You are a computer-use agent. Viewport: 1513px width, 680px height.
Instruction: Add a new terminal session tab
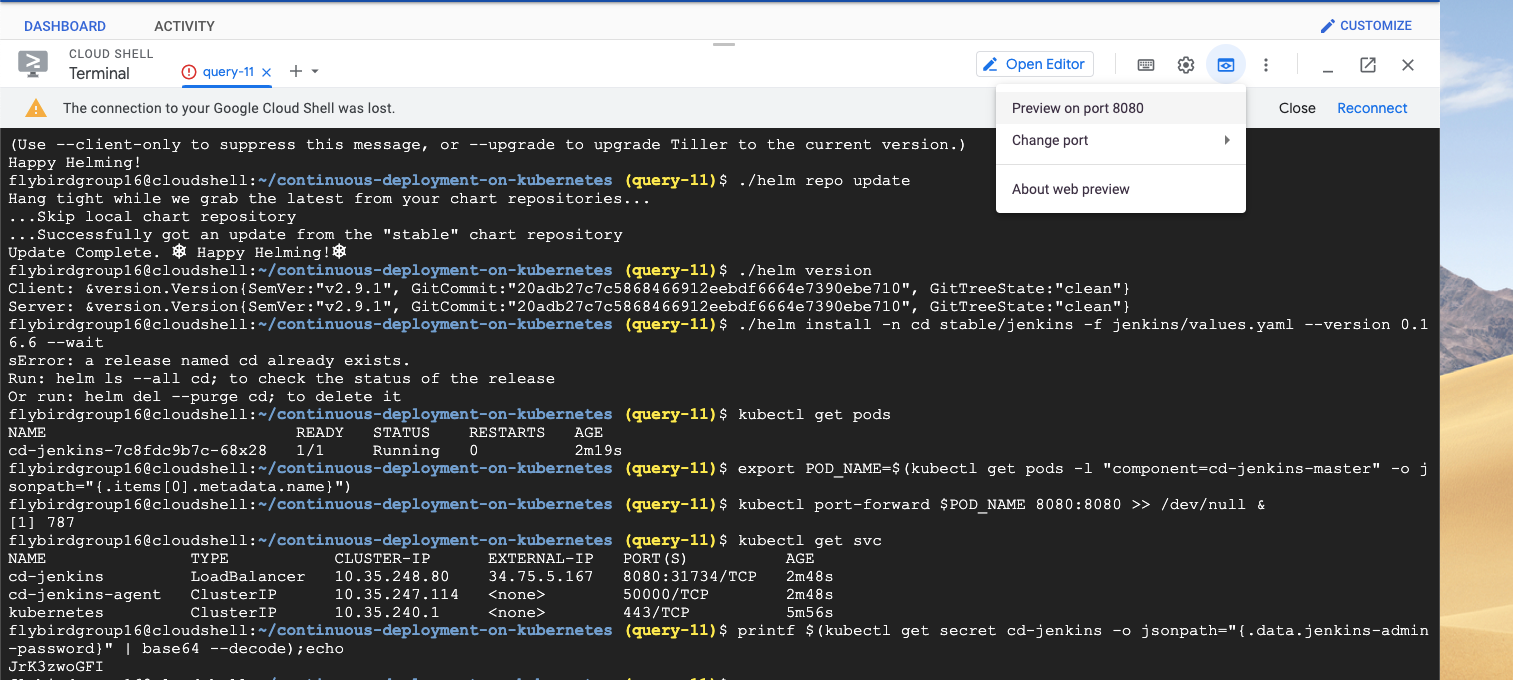point(295,71)
